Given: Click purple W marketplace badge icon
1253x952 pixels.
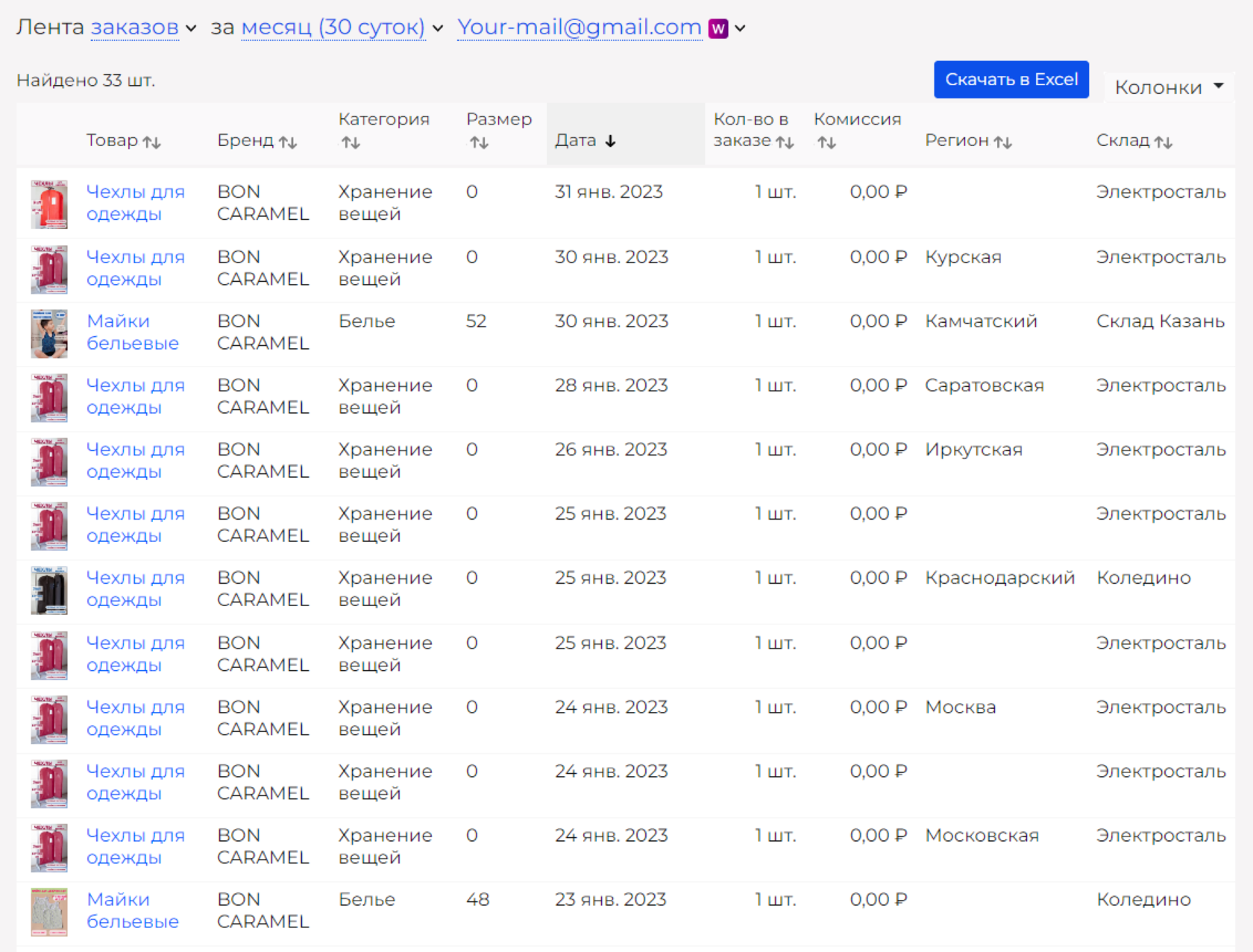Looking at the screenshot, I should (718, 28).
